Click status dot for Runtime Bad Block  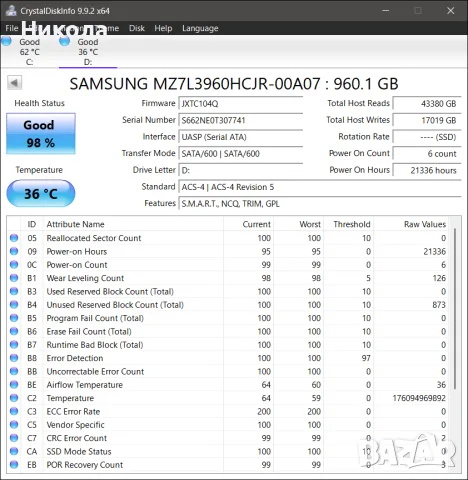point(14,344)
